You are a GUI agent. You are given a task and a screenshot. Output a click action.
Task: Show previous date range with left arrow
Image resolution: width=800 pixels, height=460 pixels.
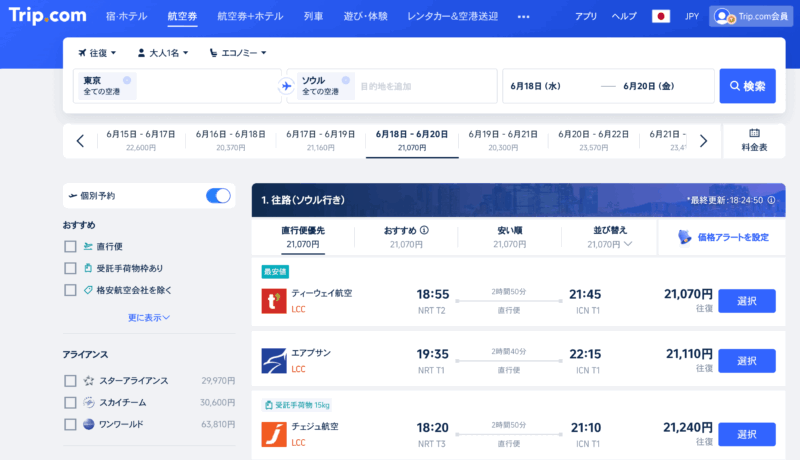pos(80,141)
